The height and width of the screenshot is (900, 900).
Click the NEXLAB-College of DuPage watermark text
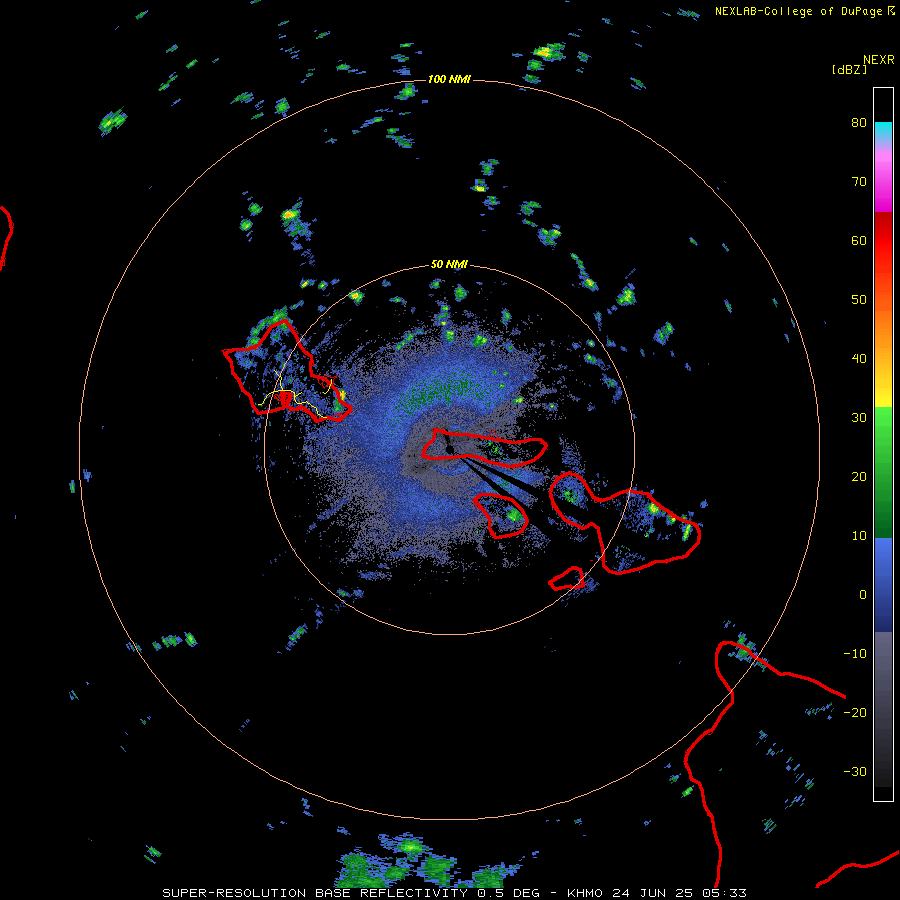click(798, 11)
